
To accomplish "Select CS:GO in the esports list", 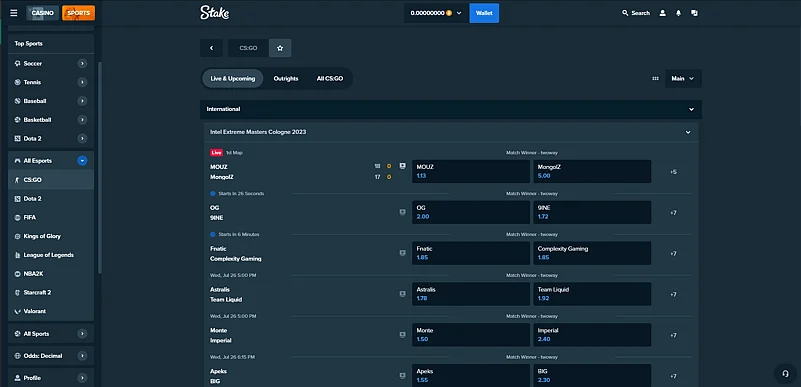I will coord(51,180).
